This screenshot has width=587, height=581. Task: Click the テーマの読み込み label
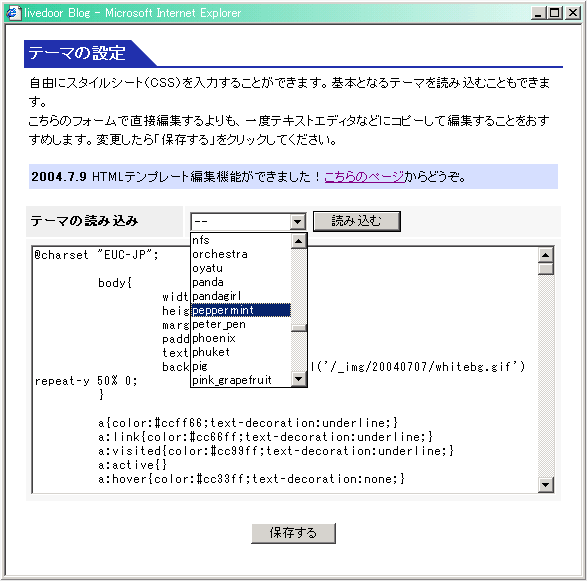(84, 221)
